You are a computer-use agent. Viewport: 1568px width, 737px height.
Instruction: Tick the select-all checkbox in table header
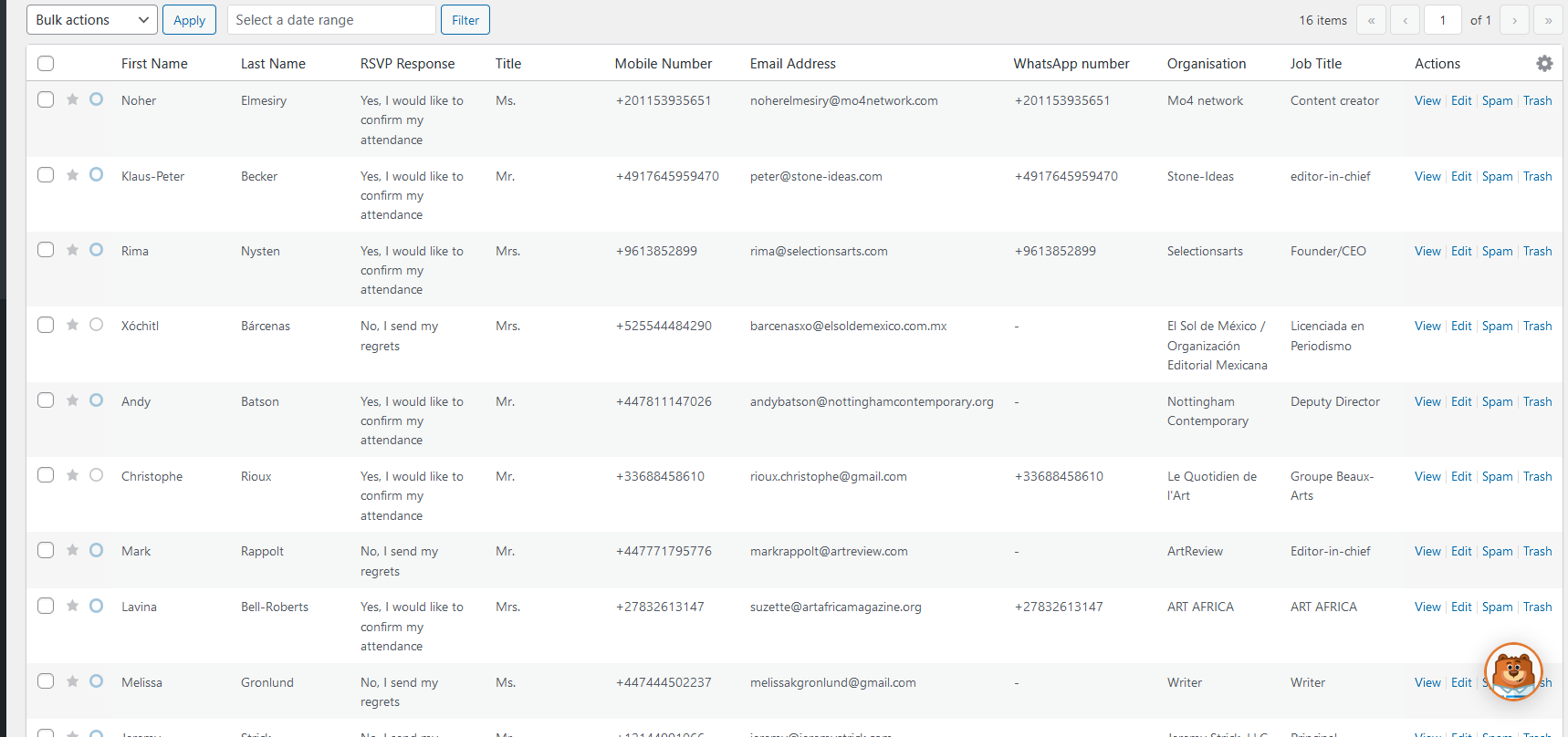coord(46,63)
